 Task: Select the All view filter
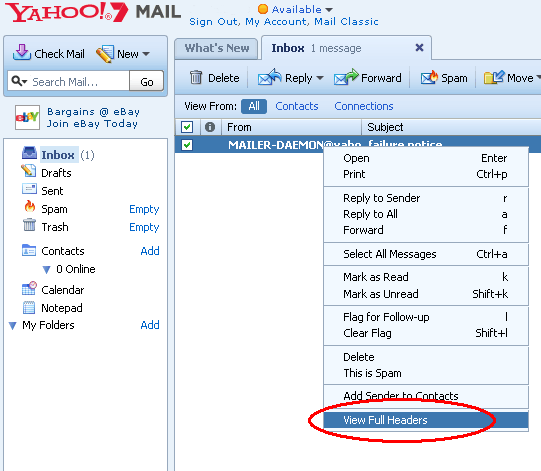[x=254, y=106]
